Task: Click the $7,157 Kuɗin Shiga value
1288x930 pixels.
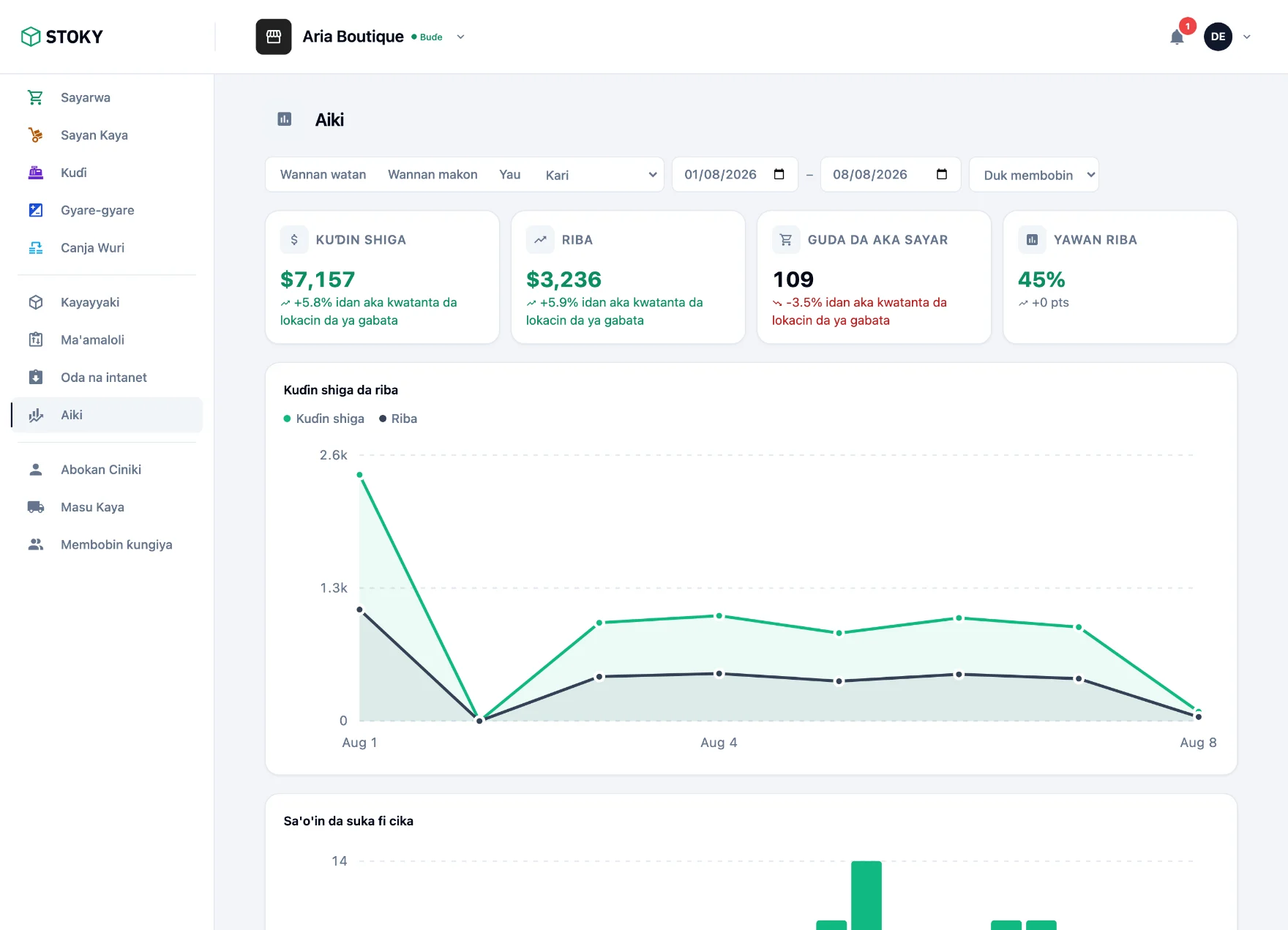Action: 318,279
